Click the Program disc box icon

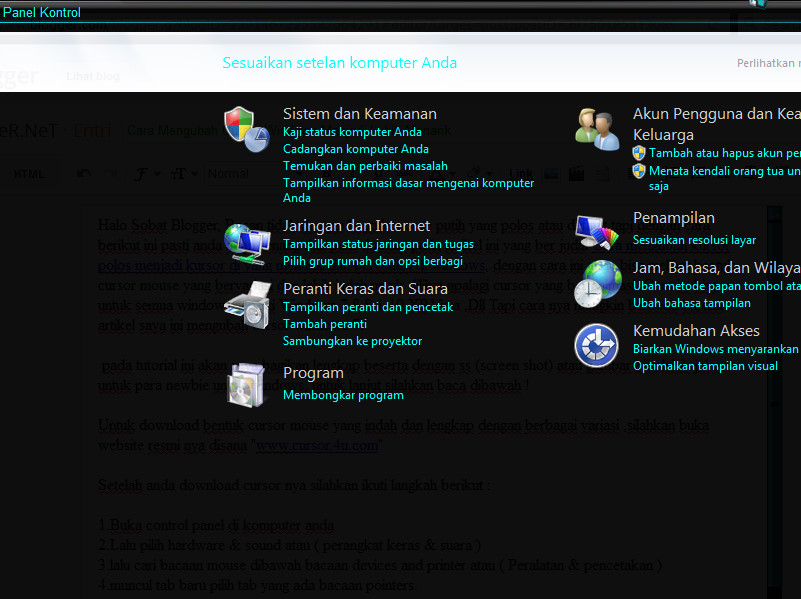tap(246, 385)
